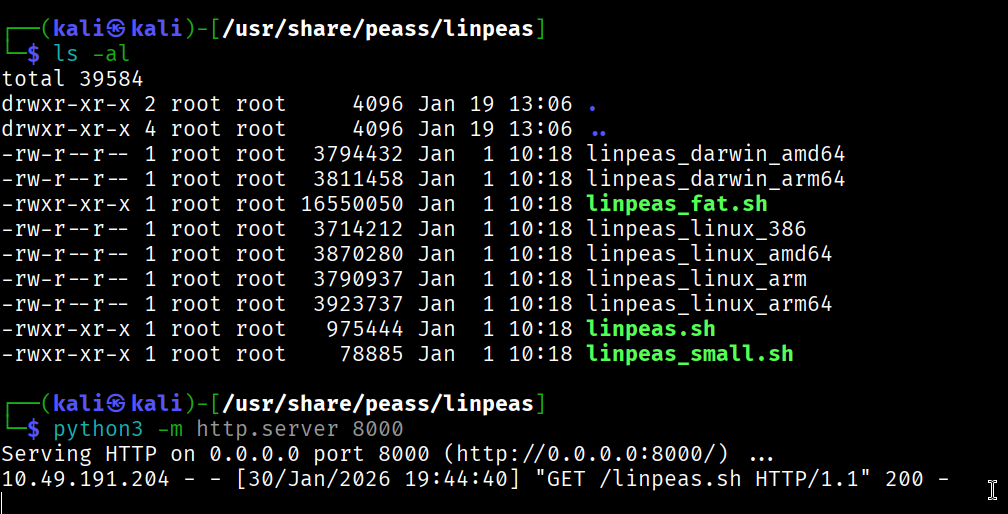
Task: Click the linpeas_linux_amd64 filename
Action: pos(709,254)
